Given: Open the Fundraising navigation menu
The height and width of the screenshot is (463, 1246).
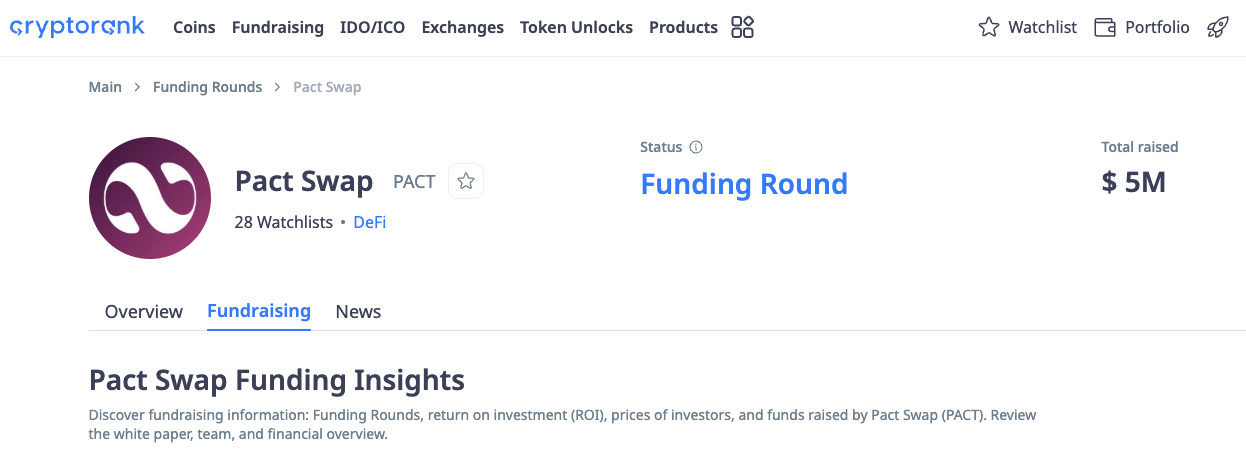Looking at the screenshot, I should click(277, 28).
